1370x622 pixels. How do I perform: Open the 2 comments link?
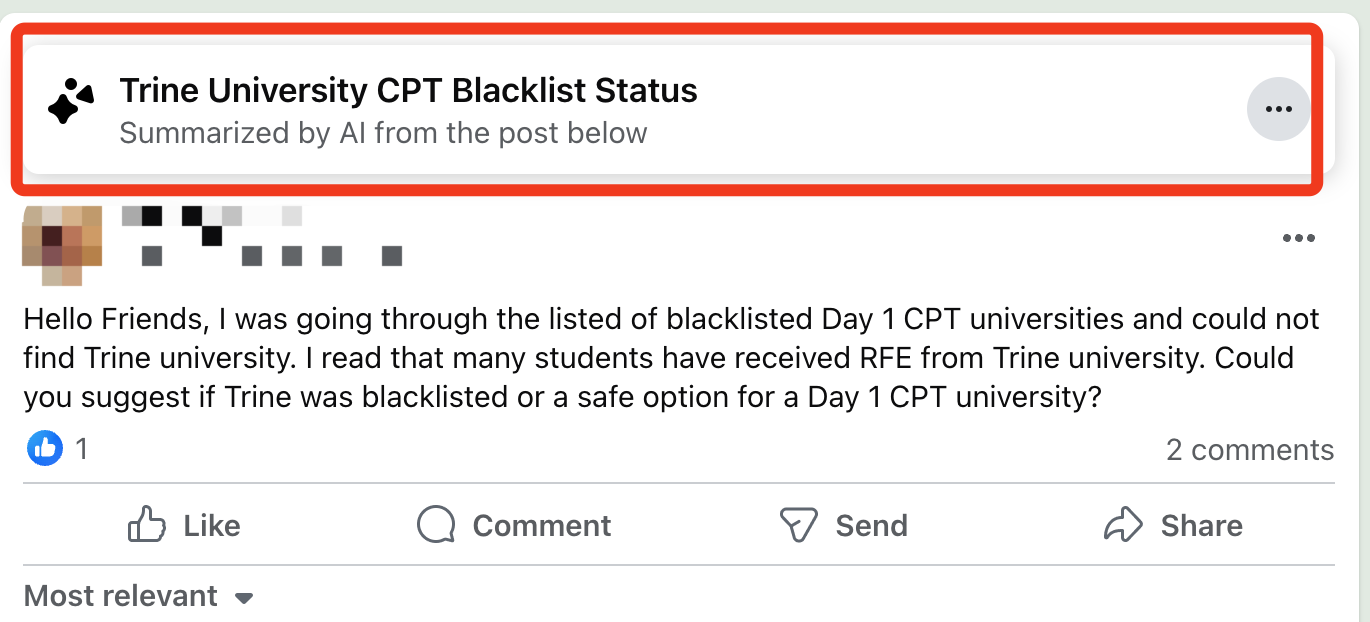tap(1250, 450)
